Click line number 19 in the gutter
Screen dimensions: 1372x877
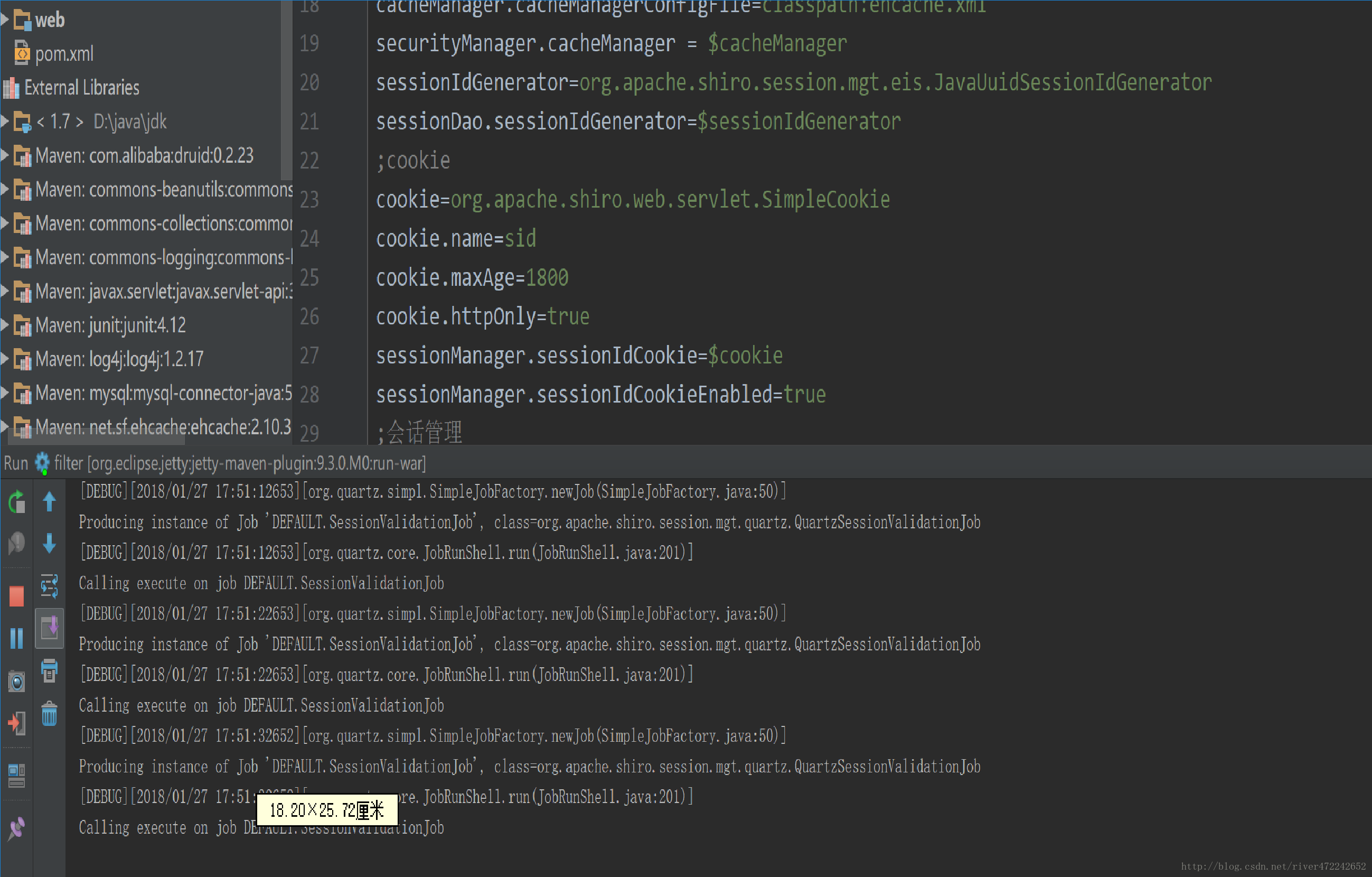click(x=309, y=44)
